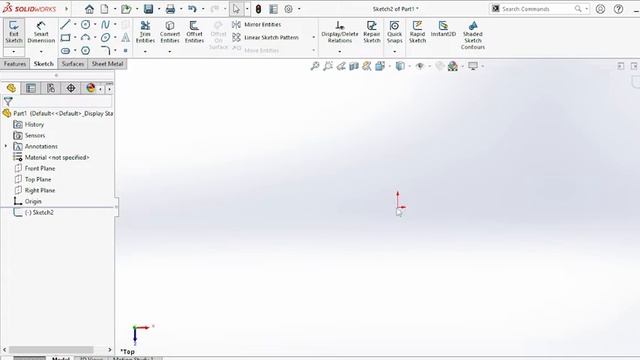
Task: Expand Display/Delete Relations dropdown arrow
Action: pos(340,51)
